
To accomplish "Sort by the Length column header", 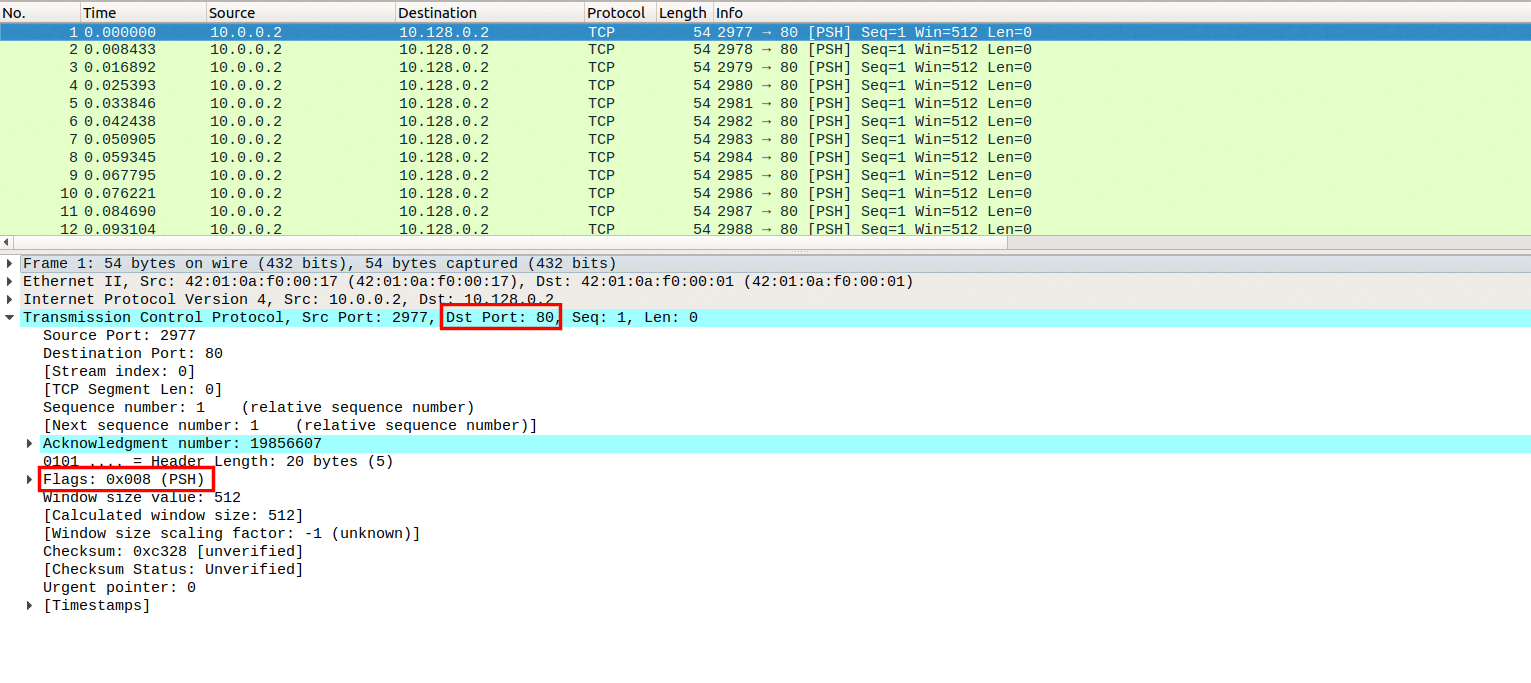I will coord(684,13).
